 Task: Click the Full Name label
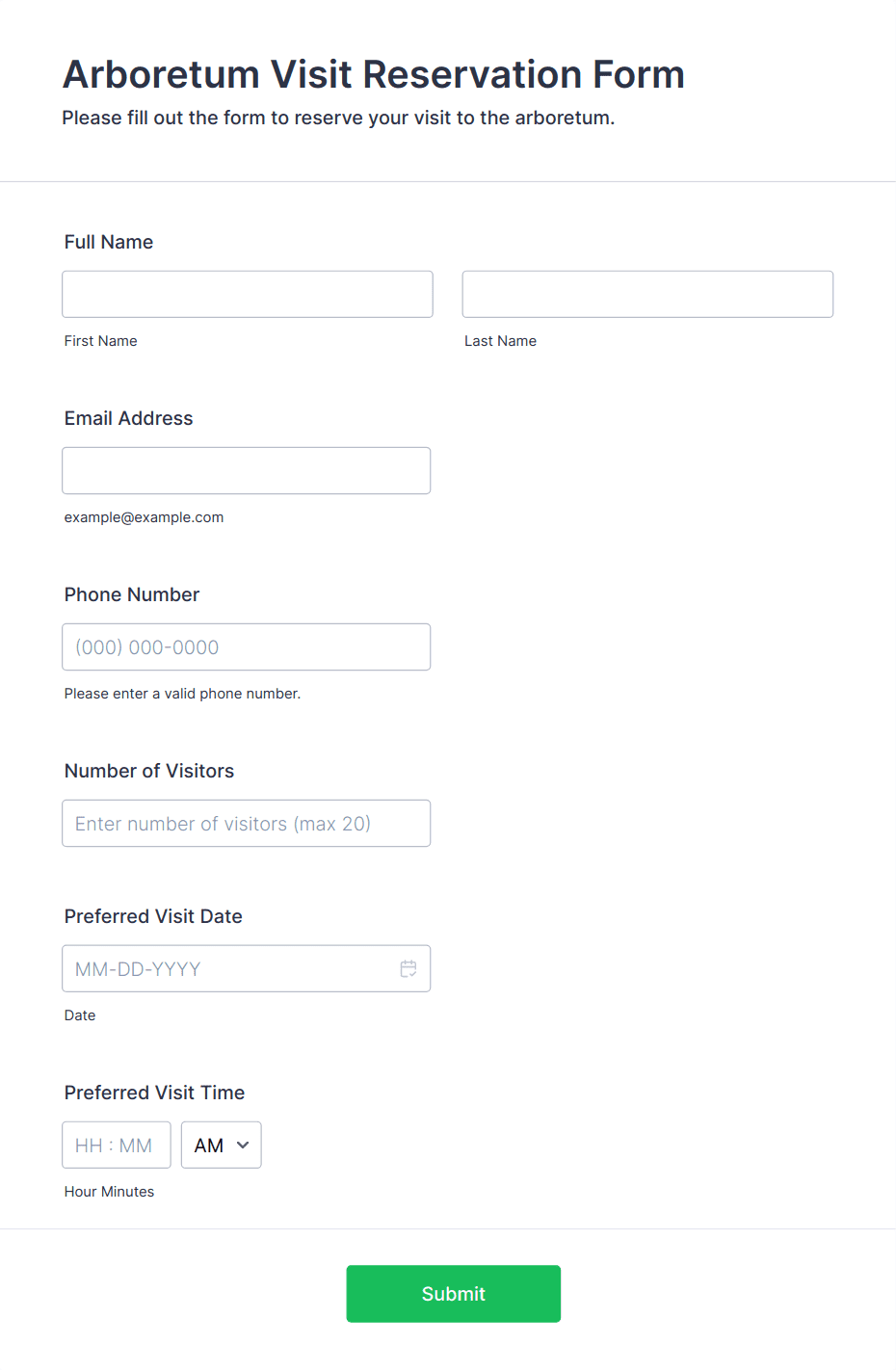pyautogui.click(x=109, y=242)
